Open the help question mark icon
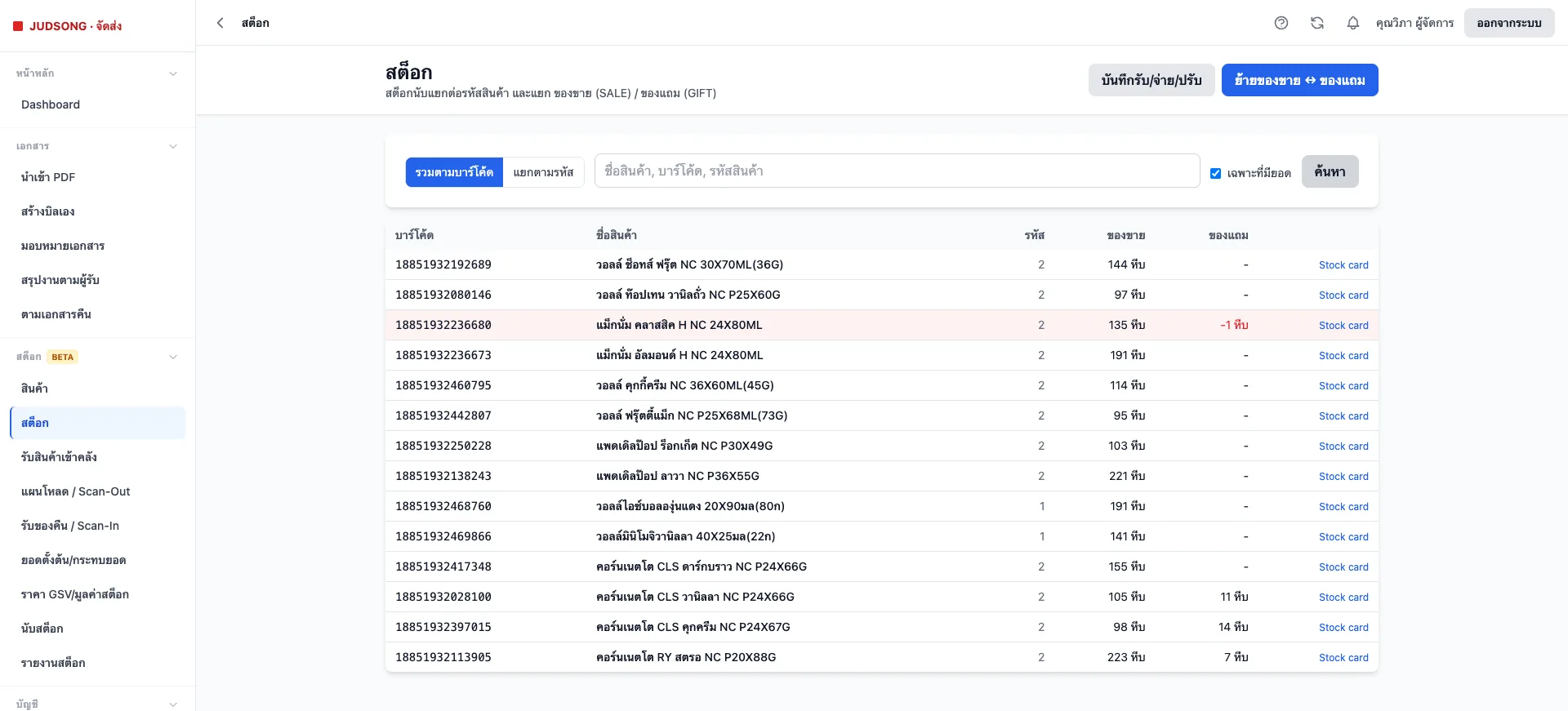Screen dimensions: 1568x711 1281,23
